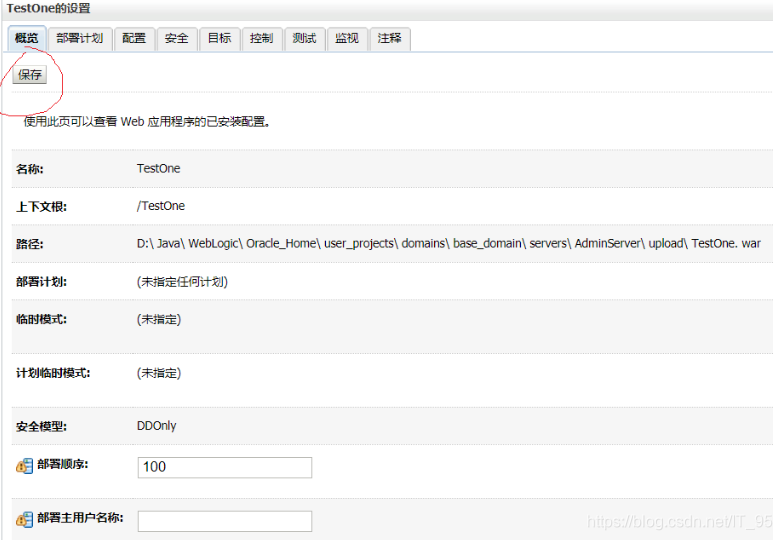The image size is (782, 540).
Task: Switch to the 部署计划 tab
Action: coord(80,38)
